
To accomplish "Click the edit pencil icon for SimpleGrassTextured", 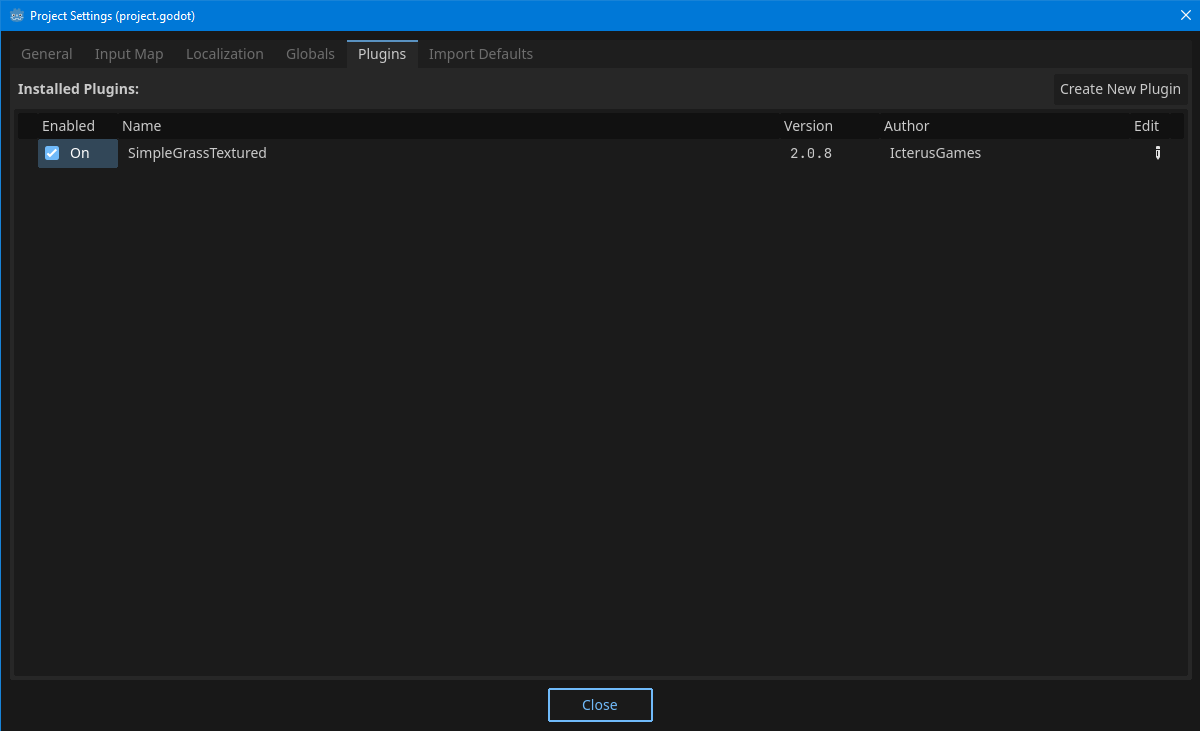I will click(x=1158, y=153).
